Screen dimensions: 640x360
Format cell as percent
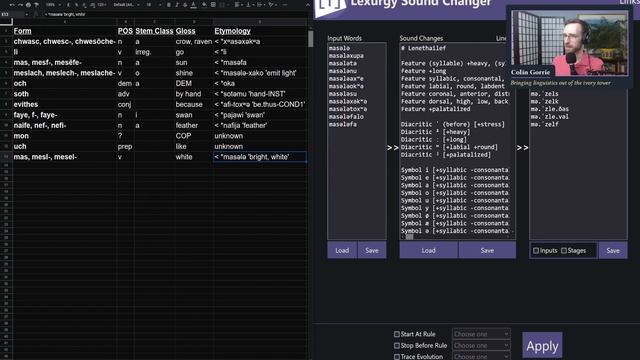[76, 5]
